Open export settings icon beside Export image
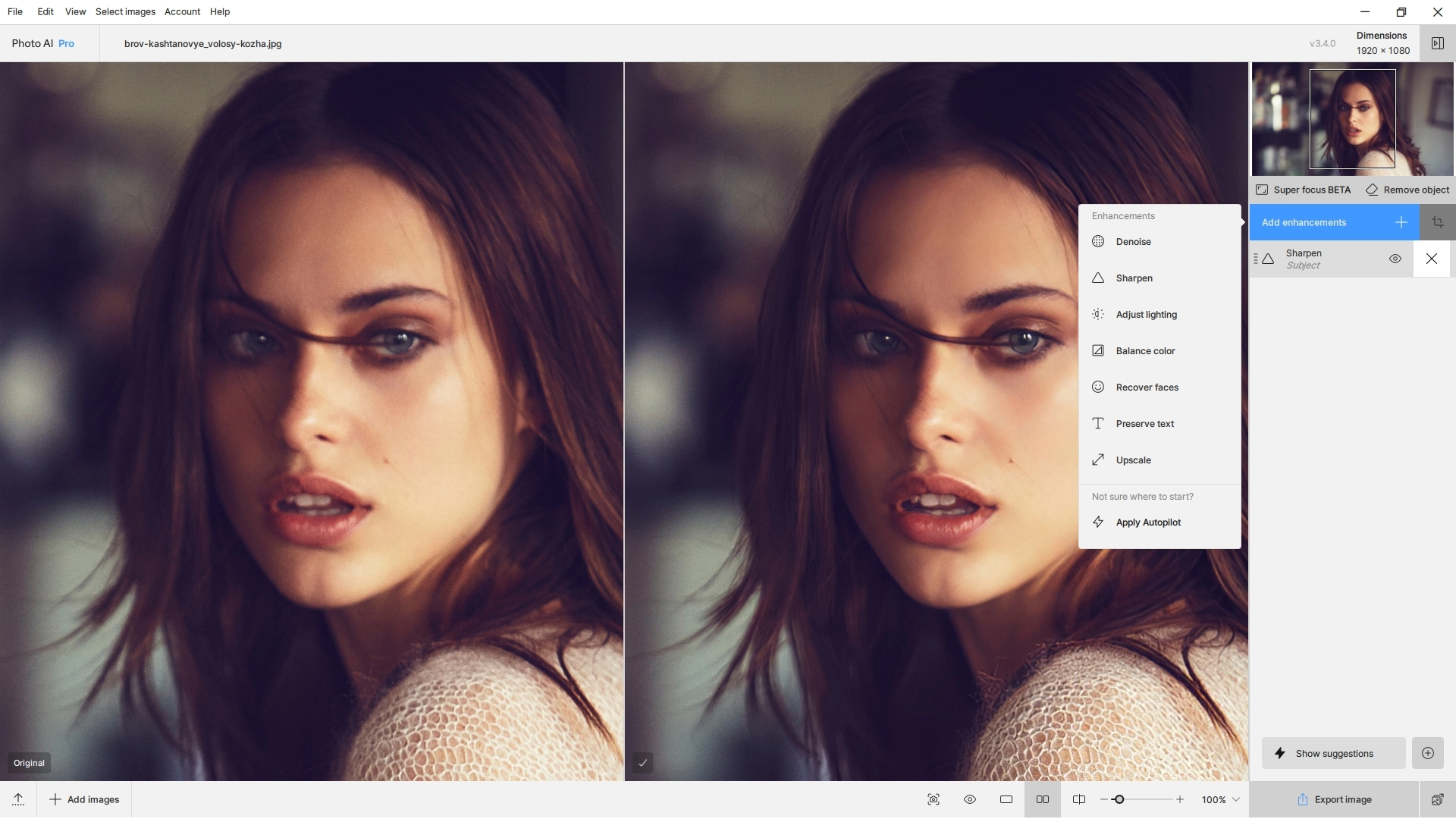The image size is (1456, 819). pyautogui.click(x=1437, y=799)
